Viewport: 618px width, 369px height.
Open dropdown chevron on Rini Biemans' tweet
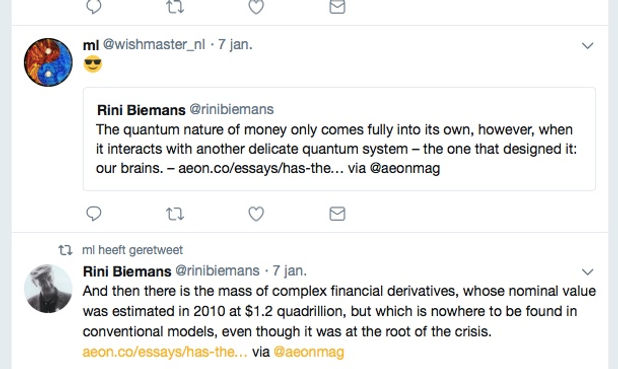tap(588, 272)
